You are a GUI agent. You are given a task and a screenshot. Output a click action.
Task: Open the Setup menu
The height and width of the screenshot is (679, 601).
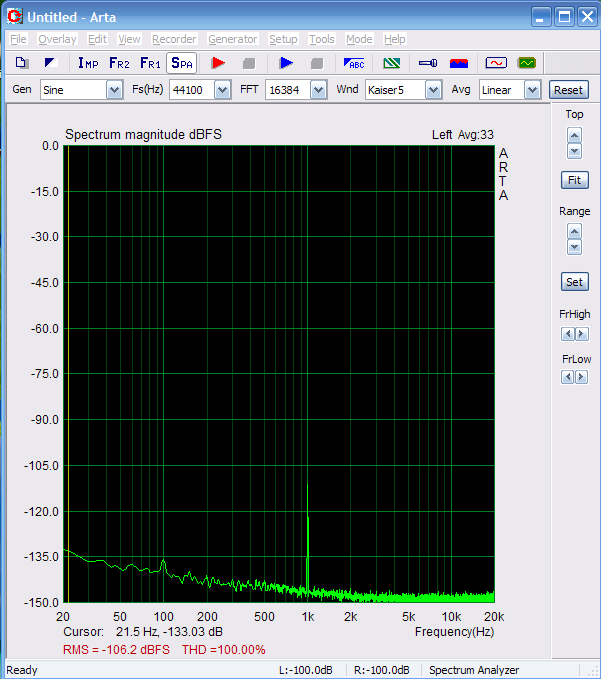283,39
